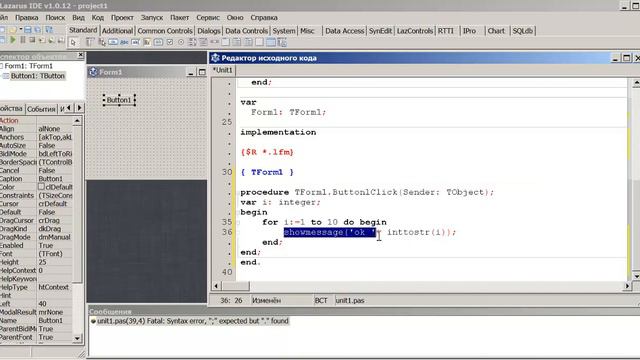Step into code debug icon
The image size is (640, 360).
click(x=42, y=40)
